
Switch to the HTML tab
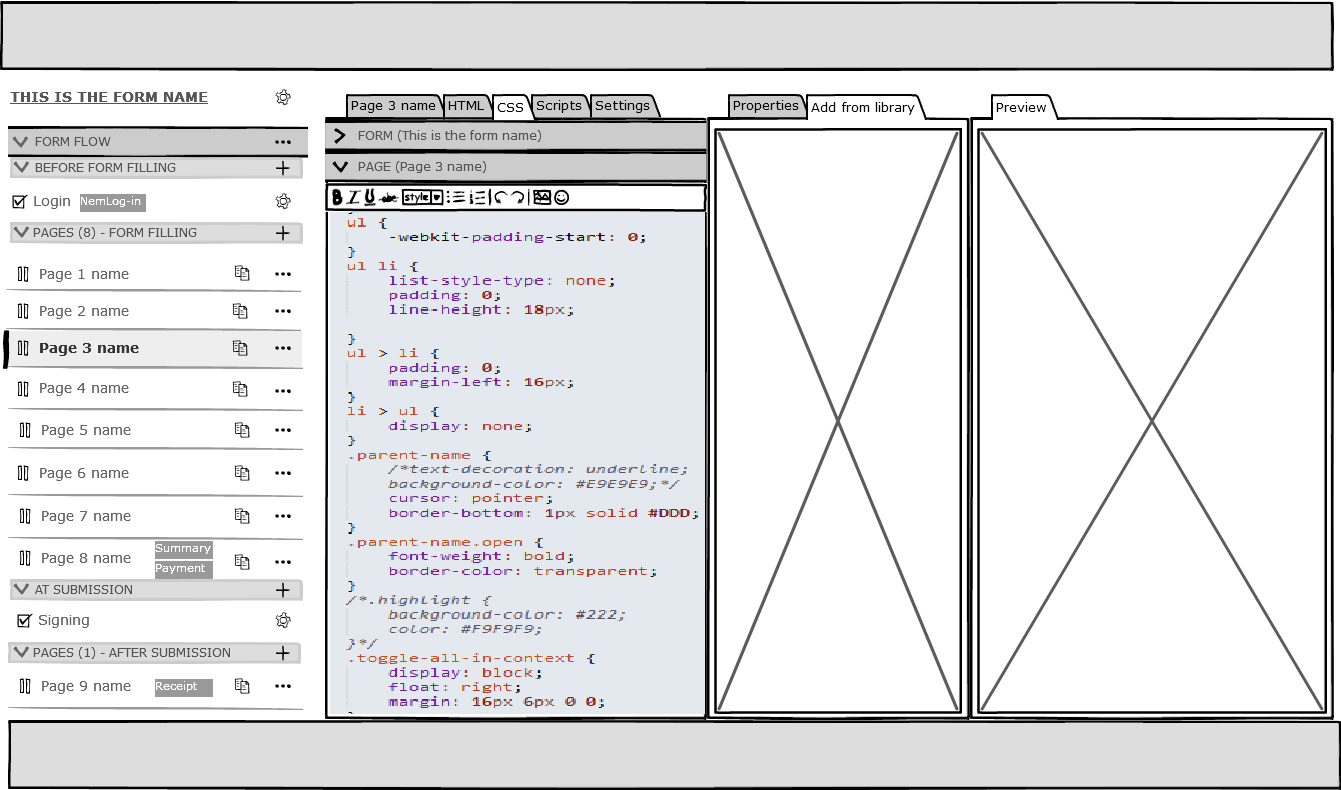[x=466, y=106]
